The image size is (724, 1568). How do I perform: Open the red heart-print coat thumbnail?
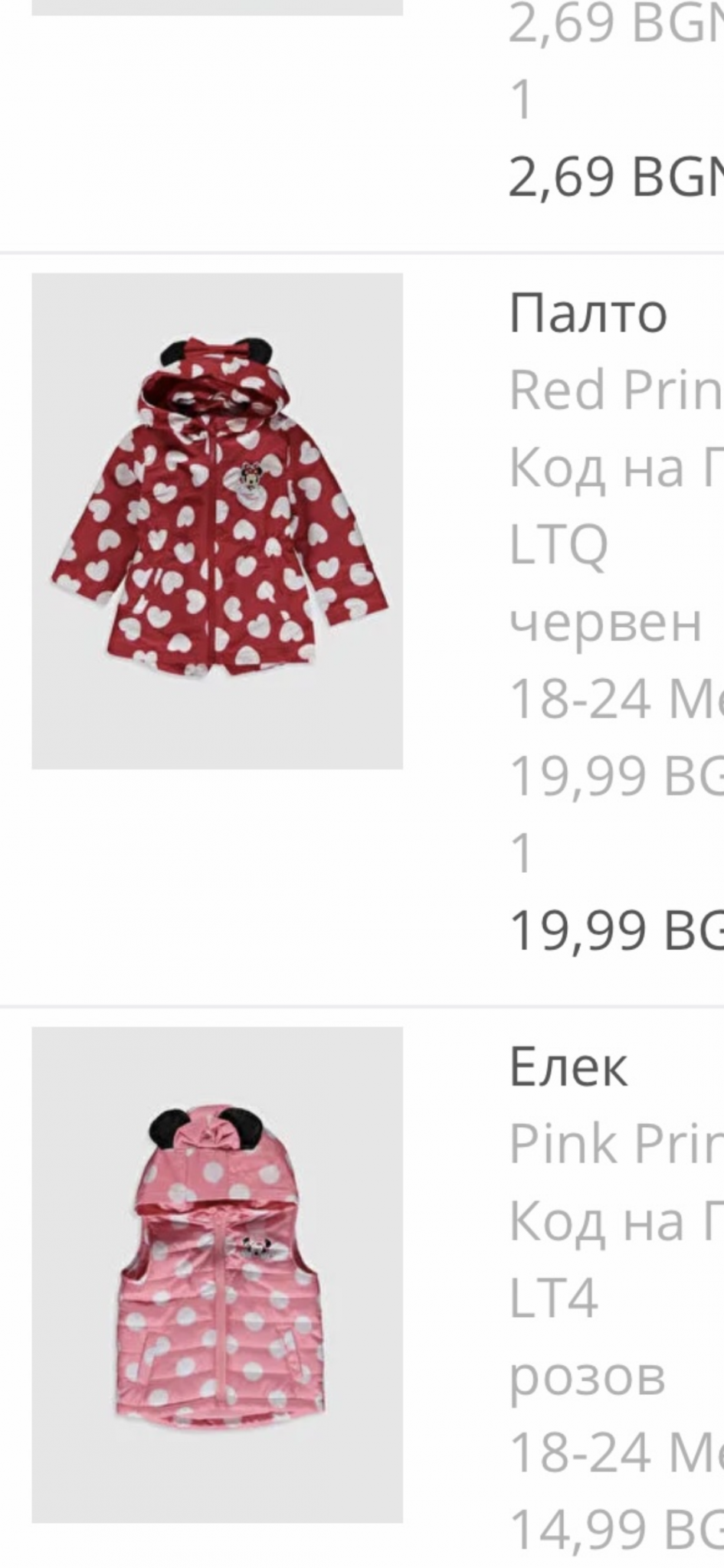click(x=217, y=521)
